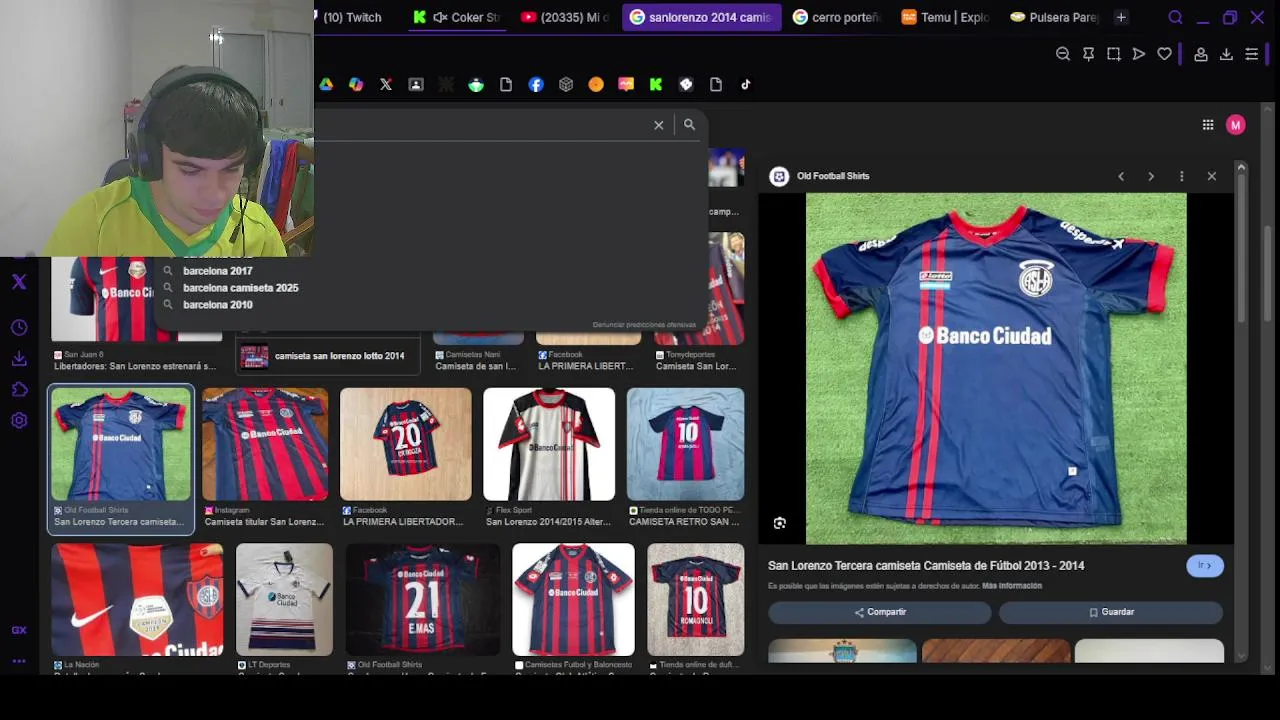Open La Nación Nike crest shirt thumbnail

[137, 600]
